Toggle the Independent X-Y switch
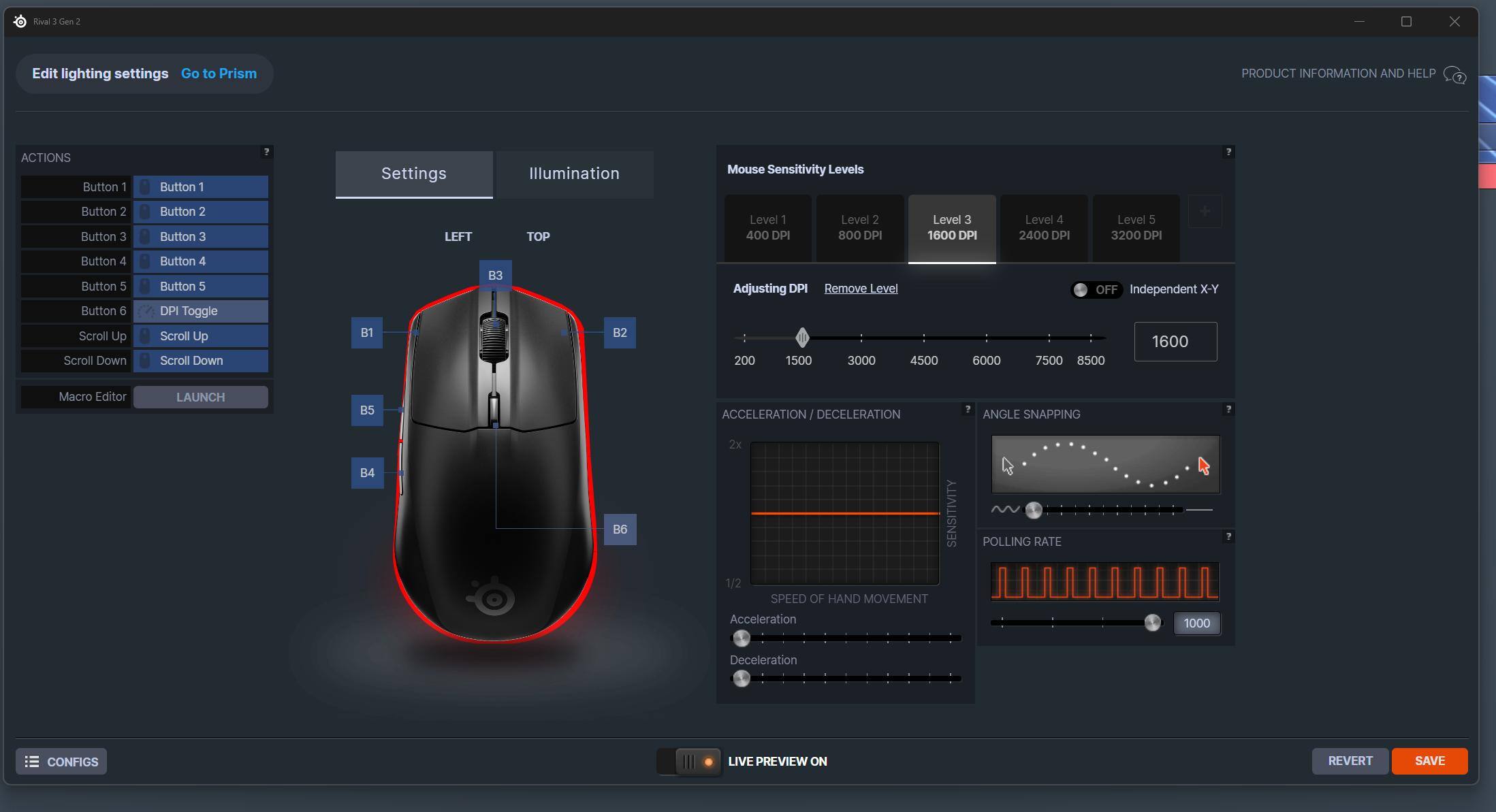Image resolution: width=1496 pixels, height=812 pixels. (x=1096, y=290)
